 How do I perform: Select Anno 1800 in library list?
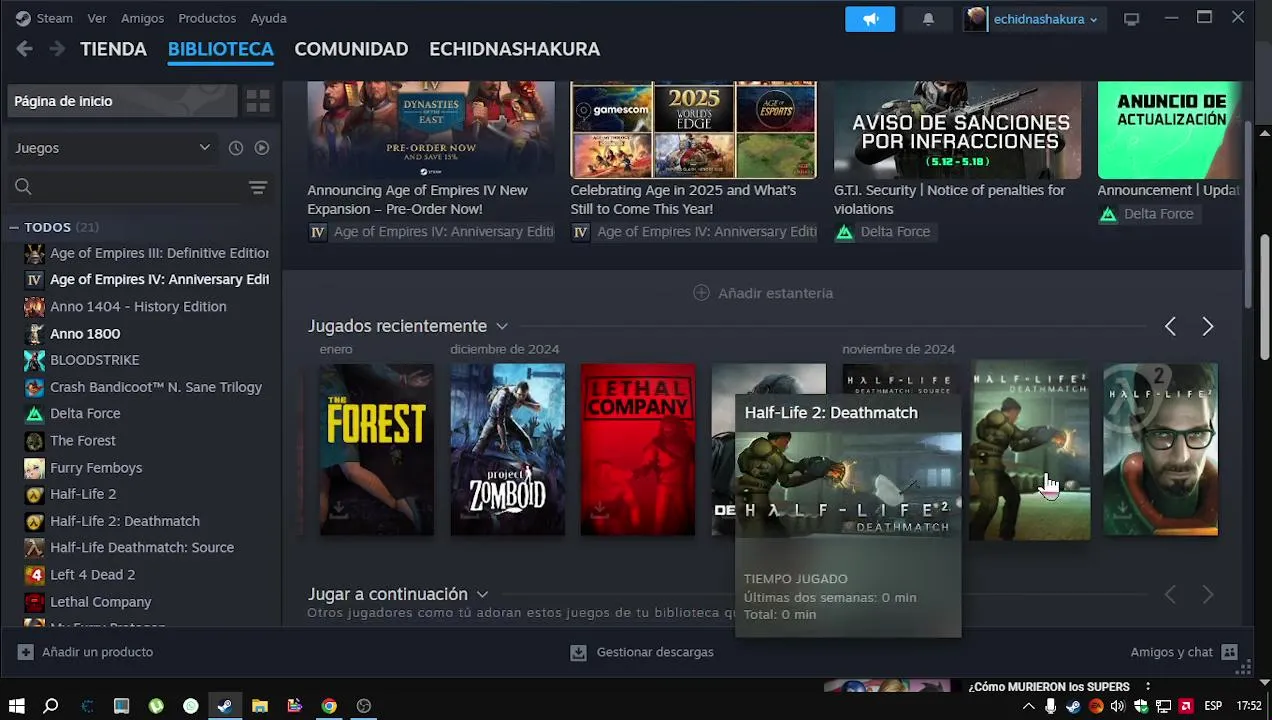[85, 334]
